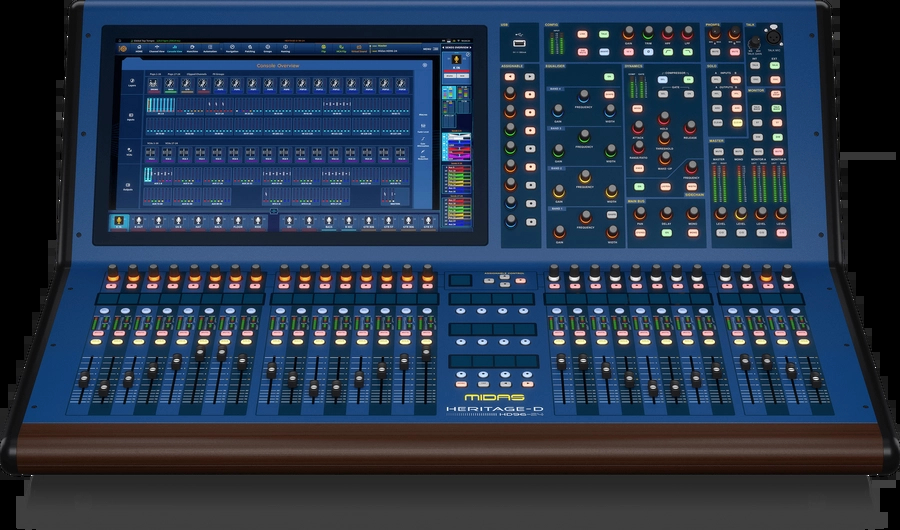
Task: Open the VCAs 1-16 tab
Action: [151, 142]
